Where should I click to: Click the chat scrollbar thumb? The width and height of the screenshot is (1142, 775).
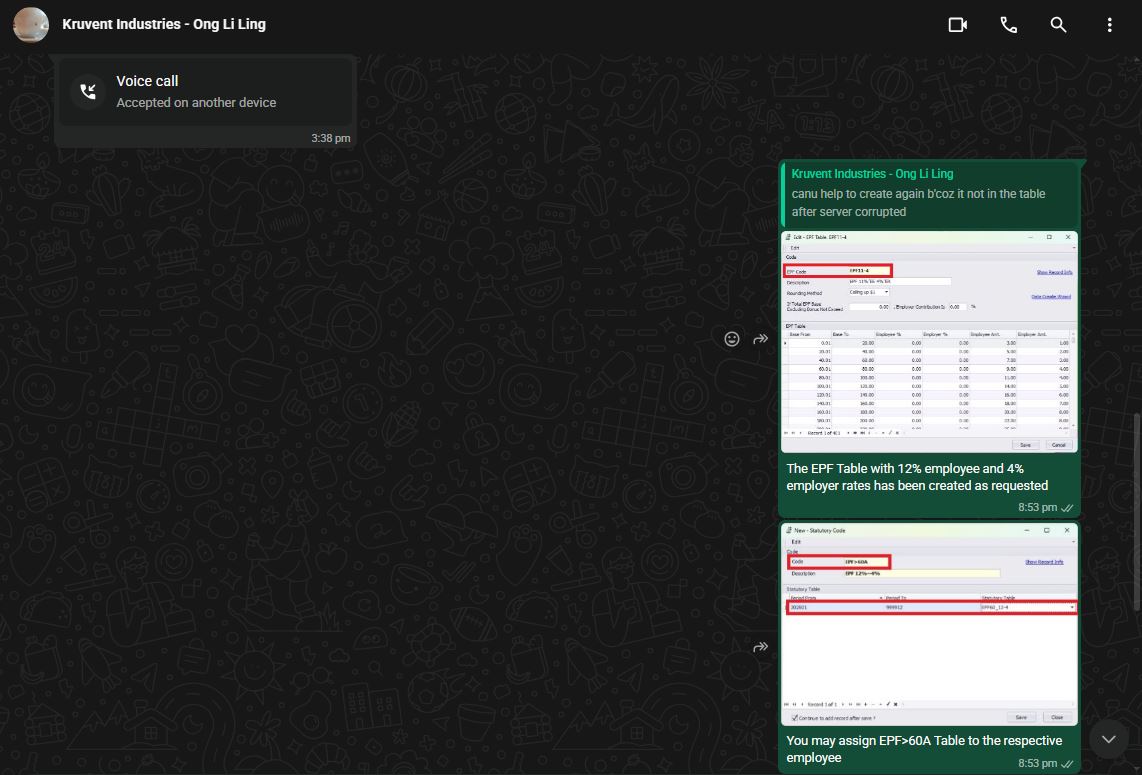(1136, 513)
